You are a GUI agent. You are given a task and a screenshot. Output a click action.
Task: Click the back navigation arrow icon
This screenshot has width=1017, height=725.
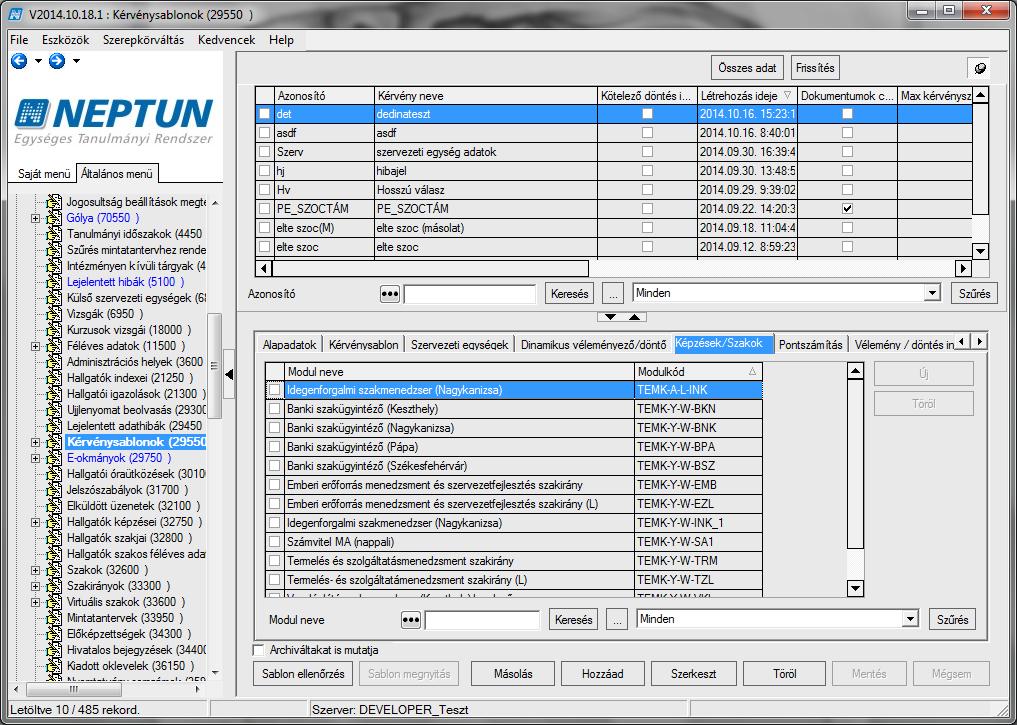click(19, 61)
